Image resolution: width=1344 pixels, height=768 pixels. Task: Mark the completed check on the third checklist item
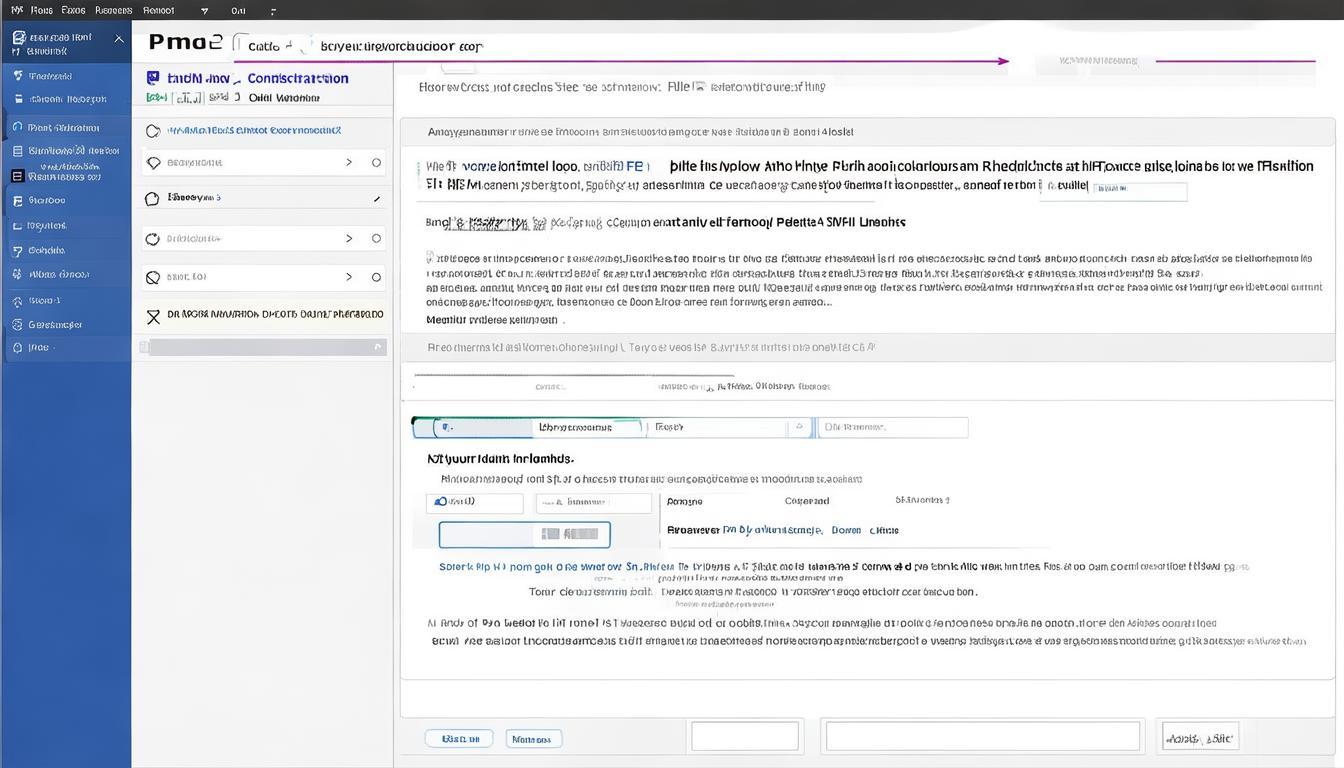377,197
